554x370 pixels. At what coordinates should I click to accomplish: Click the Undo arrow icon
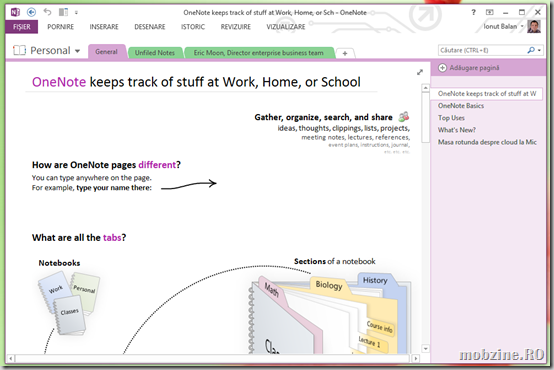(47, 12)
